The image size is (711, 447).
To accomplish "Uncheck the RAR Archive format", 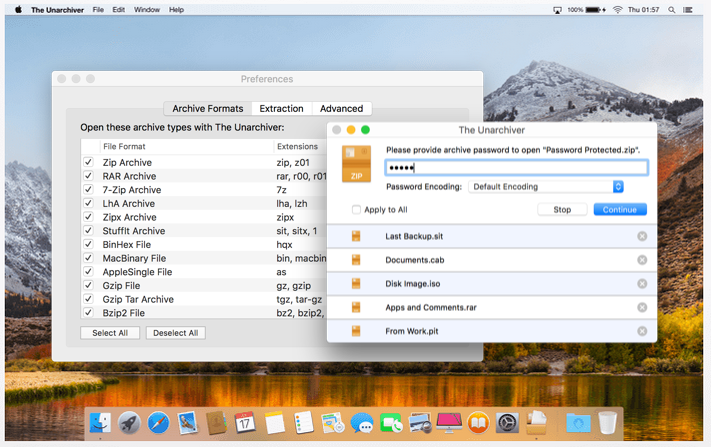I will click(x=88, y=175).
